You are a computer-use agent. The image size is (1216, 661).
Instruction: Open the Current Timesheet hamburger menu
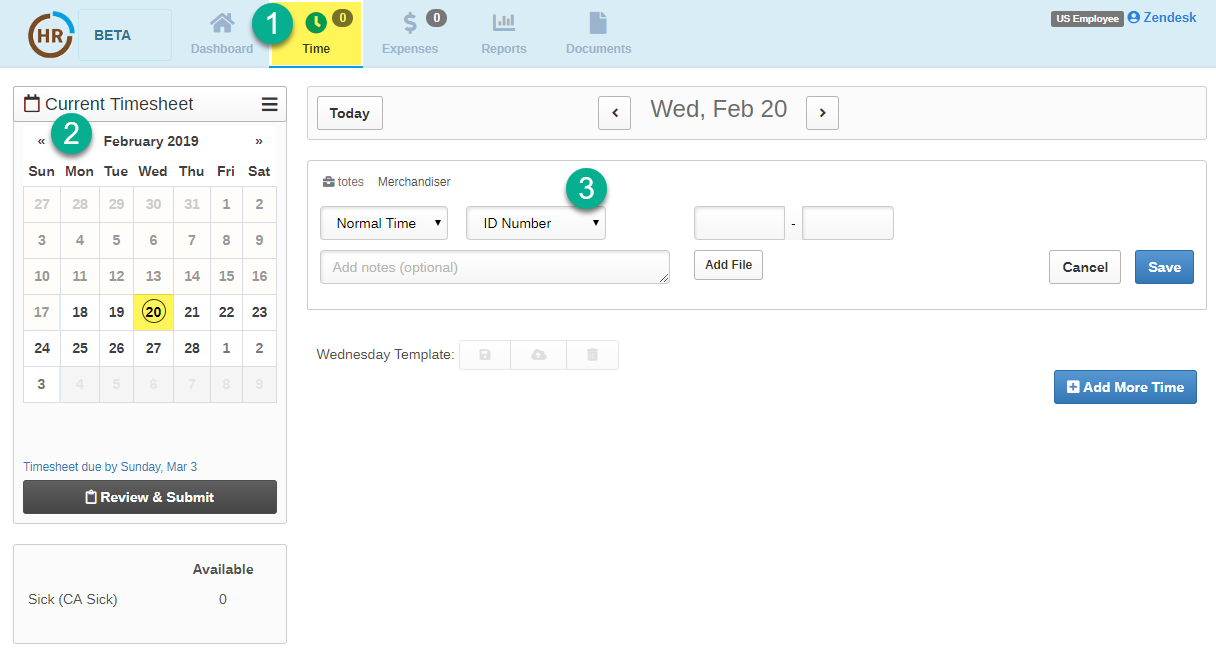[269, 104]
